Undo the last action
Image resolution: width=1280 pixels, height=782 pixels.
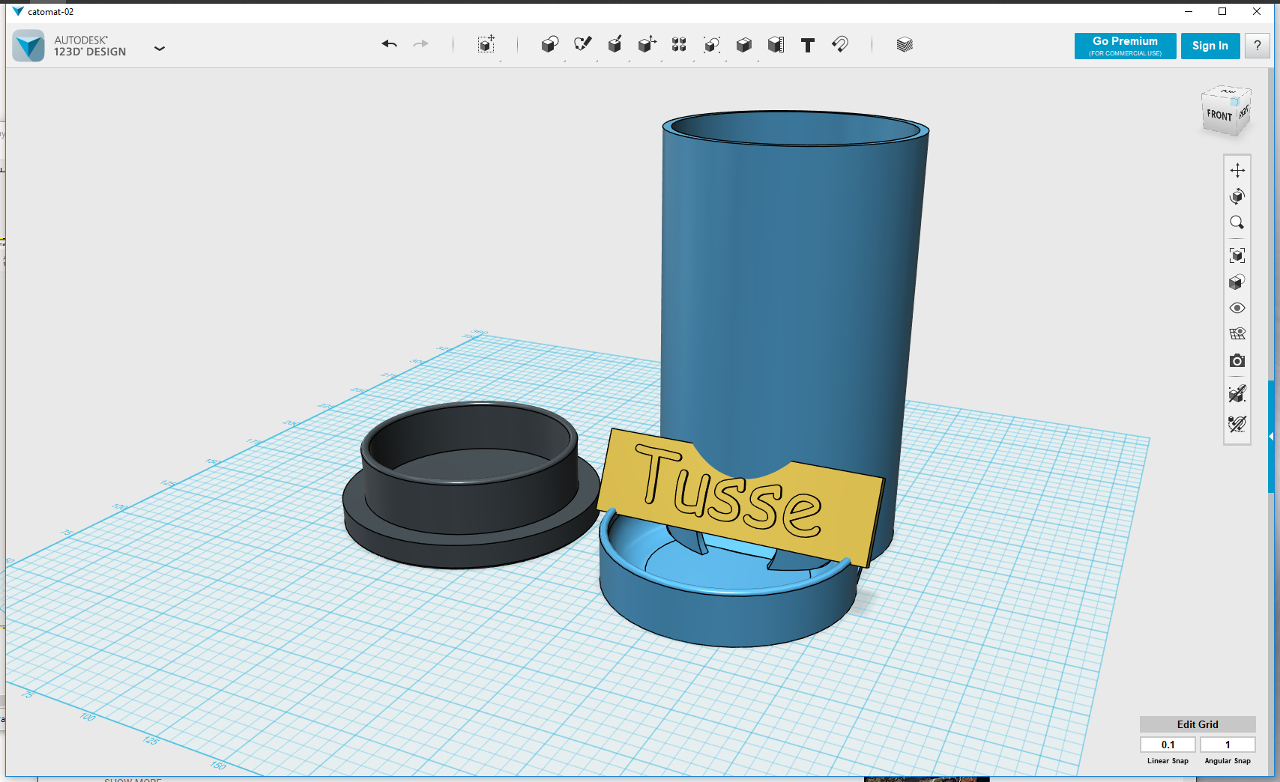(x=389, y=44)
